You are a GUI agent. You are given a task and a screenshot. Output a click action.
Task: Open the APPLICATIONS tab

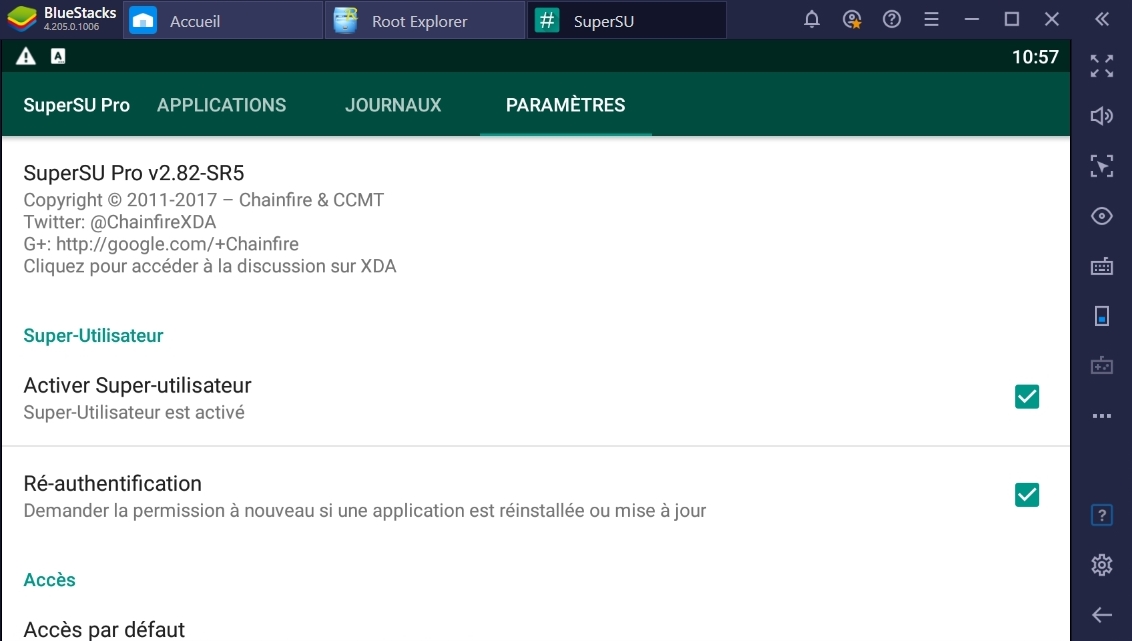pyautogui.click(x=222, y=105)
